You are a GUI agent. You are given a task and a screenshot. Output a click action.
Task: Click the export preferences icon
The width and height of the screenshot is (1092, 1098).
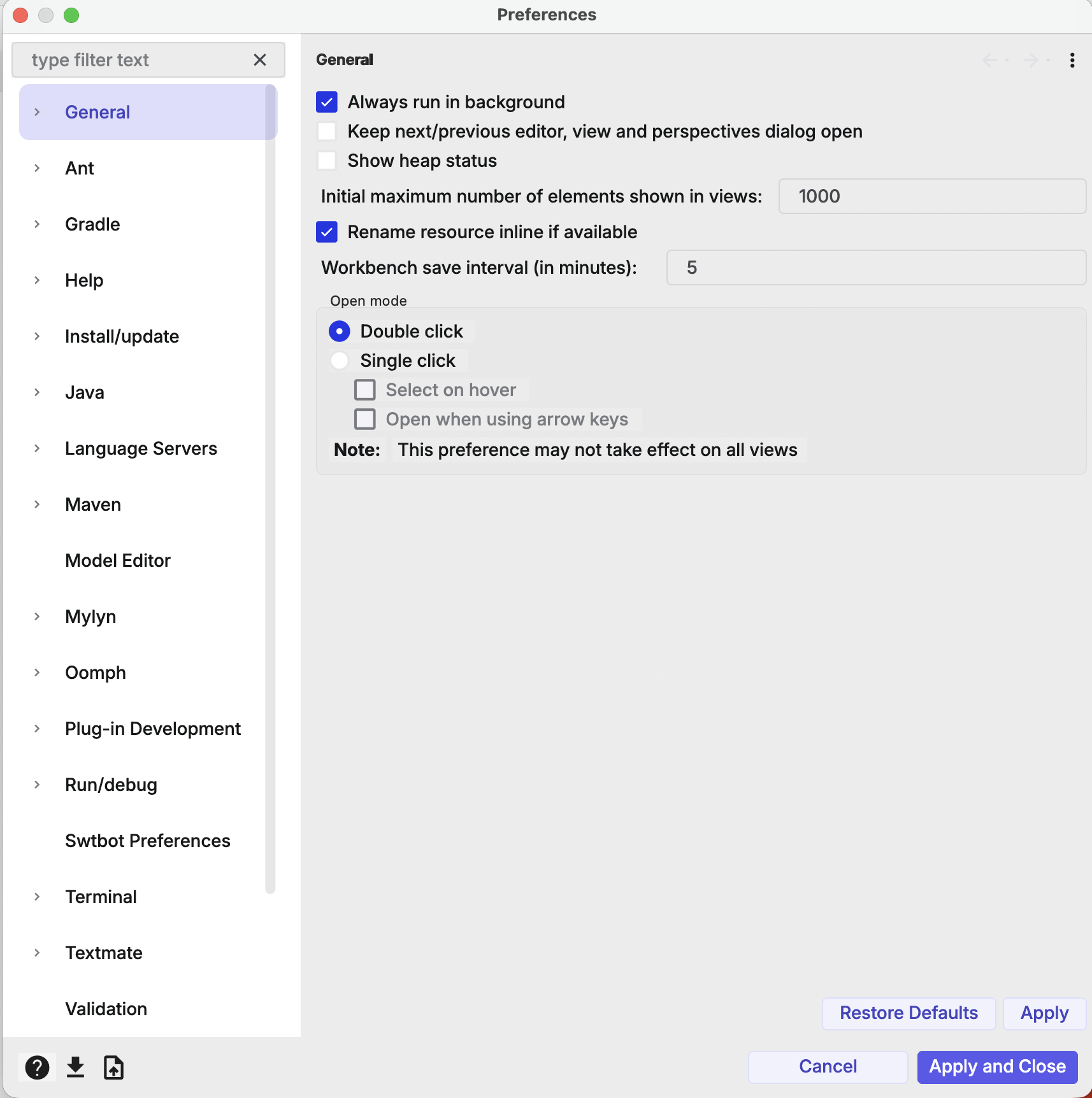click(x=113, y=1067)
